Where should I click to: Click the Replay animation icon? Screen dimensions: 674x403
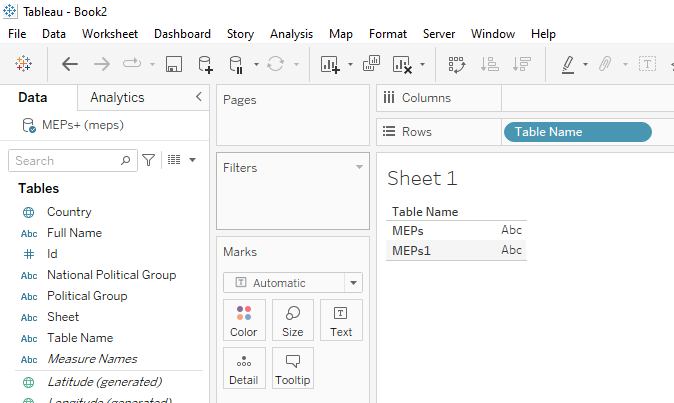coord(132,64)
